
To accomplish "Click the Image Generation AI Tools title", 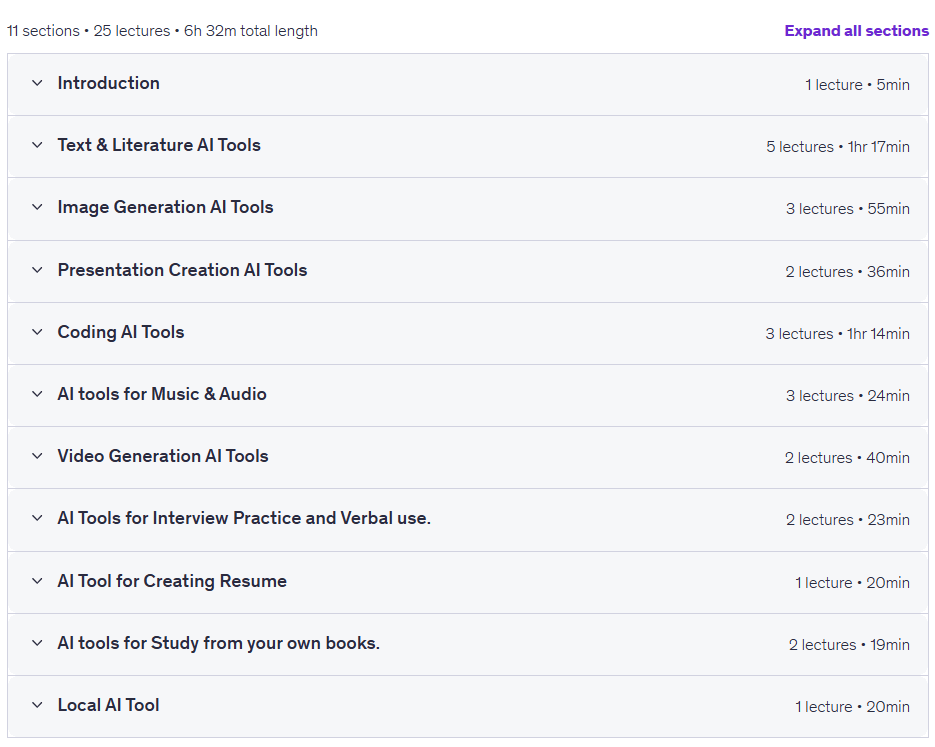I will click(165, 207).
